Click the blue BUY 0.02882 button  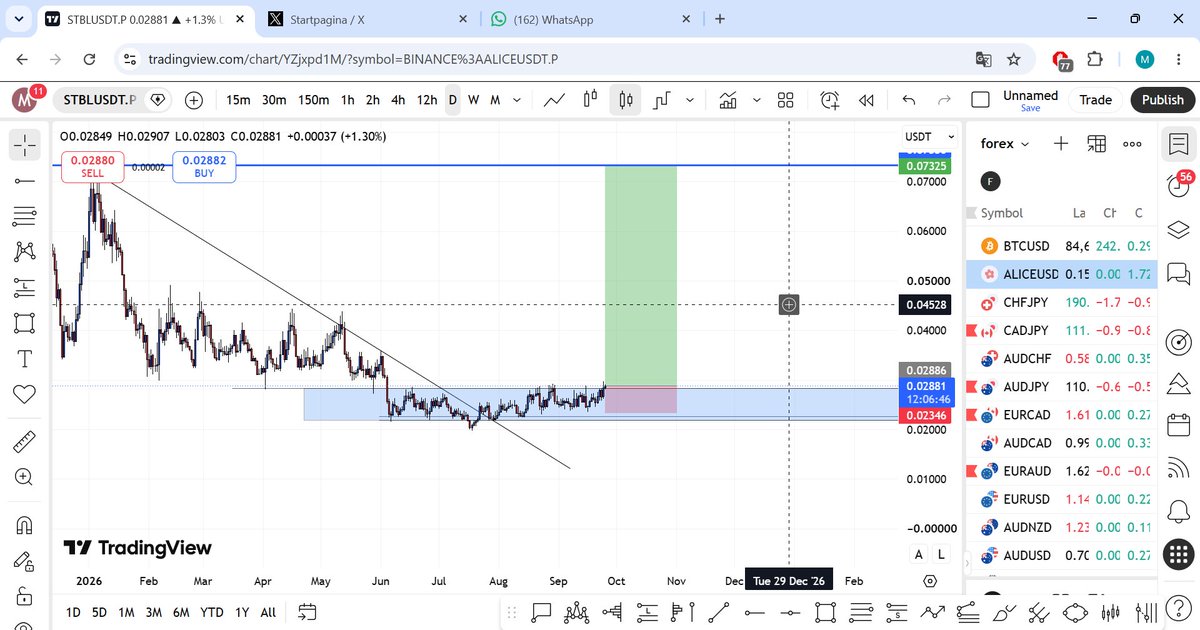click(x=204, y=167)
